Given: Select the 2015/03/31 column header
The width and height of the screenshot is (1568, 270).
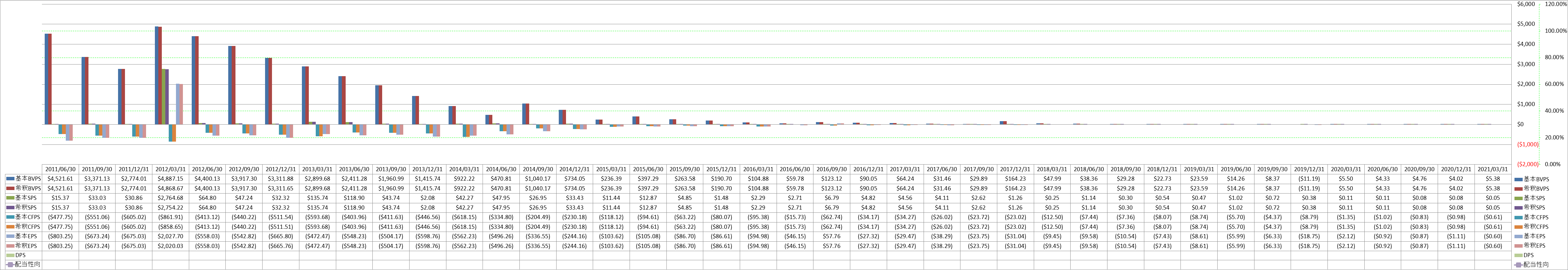Looking at the screenshot, I should point(611,169).
